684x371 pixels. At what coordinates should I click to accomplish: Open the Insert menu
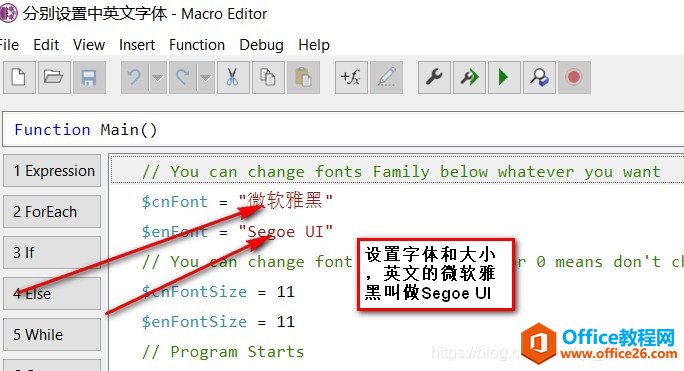point(137,45)
